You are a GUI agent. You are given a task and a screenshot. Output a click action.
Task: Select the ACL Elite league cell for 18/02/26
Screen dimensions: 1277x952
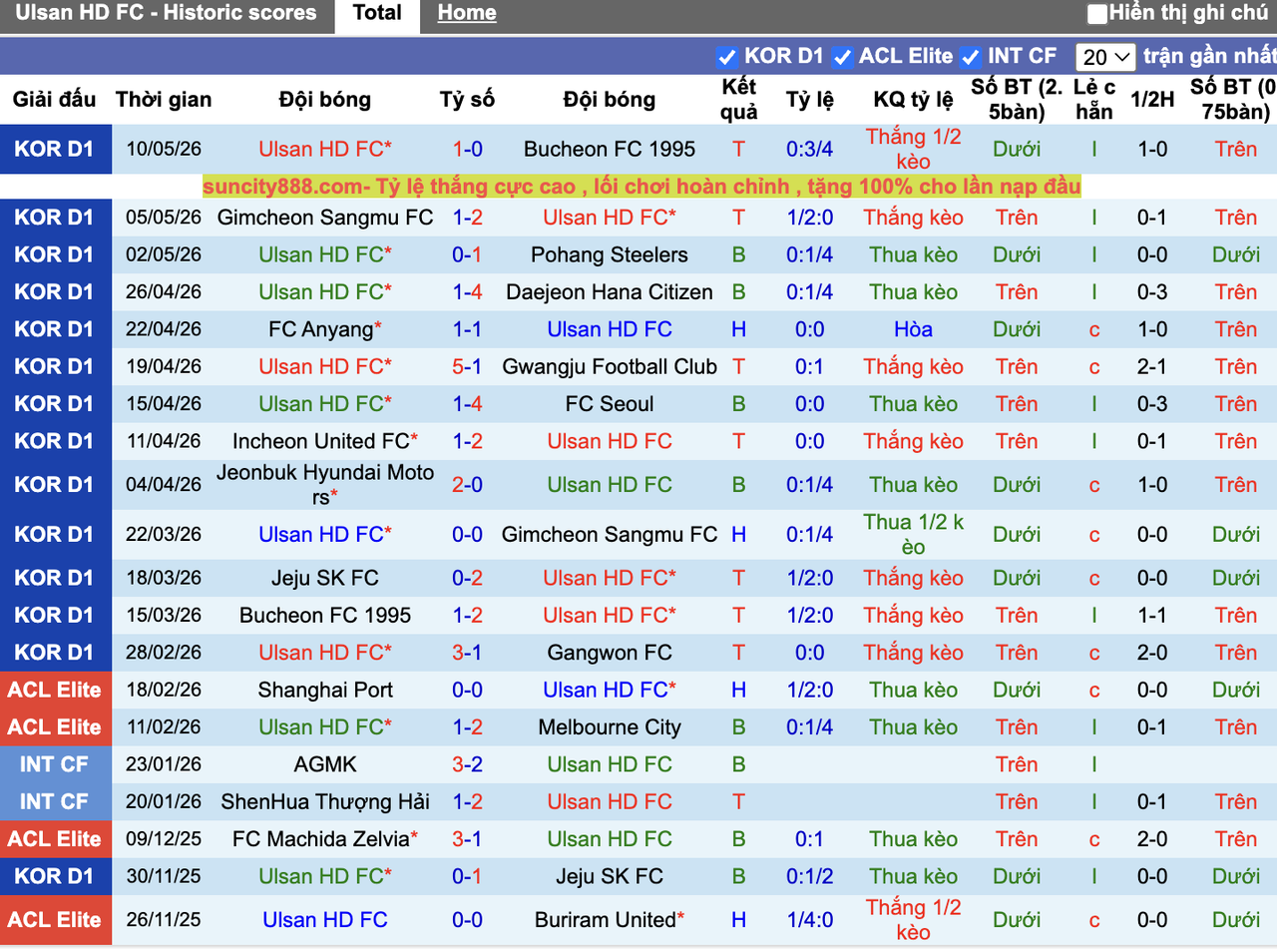55,691
